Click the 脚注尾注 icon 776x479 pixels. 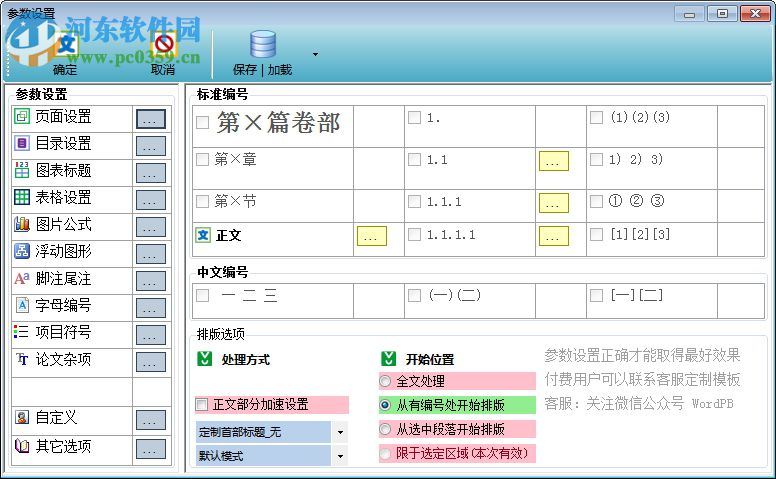click(22, 278)
